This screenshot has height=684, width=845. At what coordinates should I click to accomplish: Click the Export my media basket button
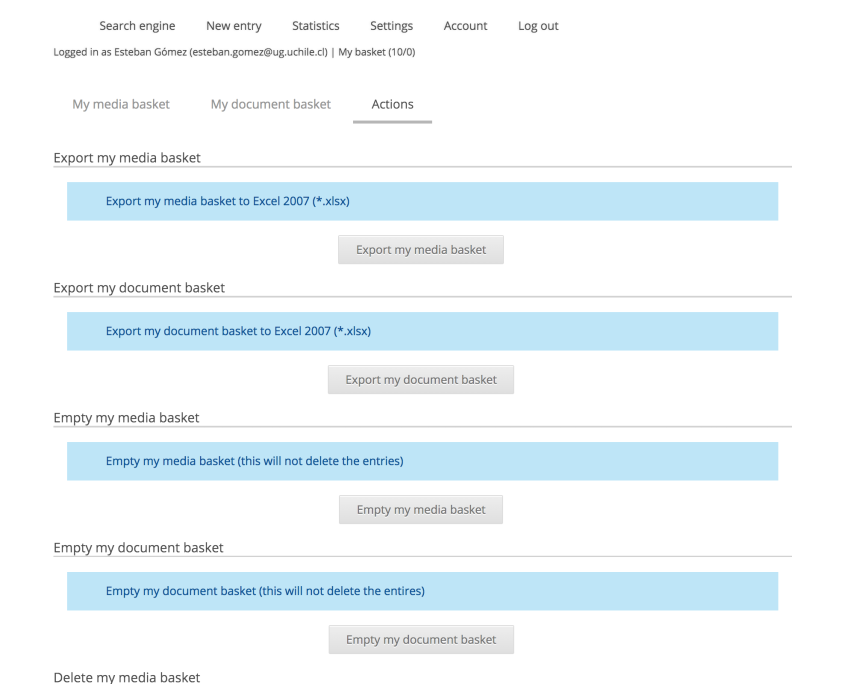tap(421, 250)
